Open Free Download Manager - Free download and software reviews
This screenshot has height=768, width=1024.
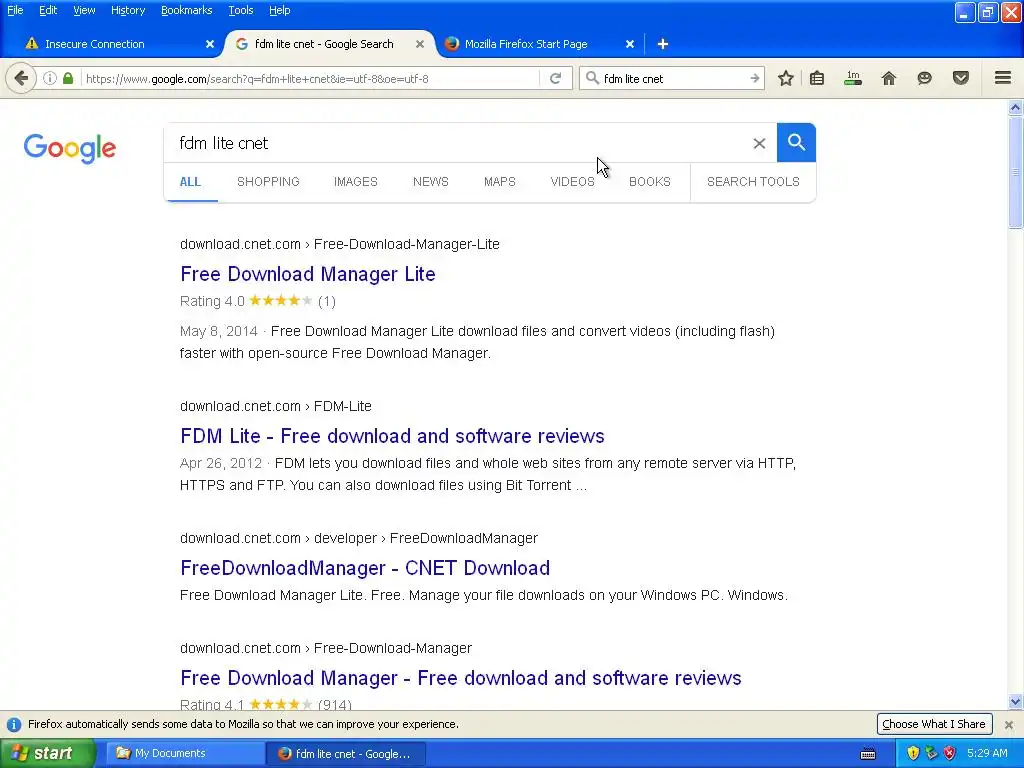pos(460,678)
